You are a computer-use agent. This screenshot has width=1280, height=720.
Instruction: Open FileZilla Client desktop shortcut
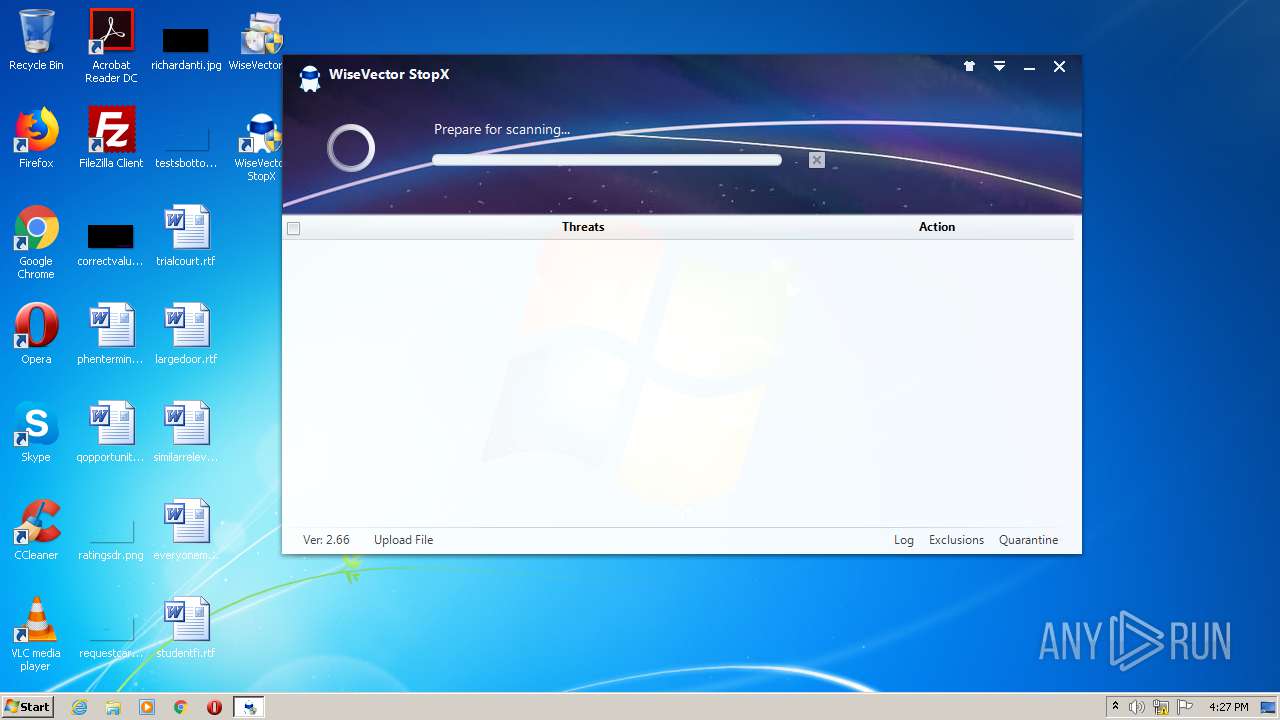click(111, 139)
